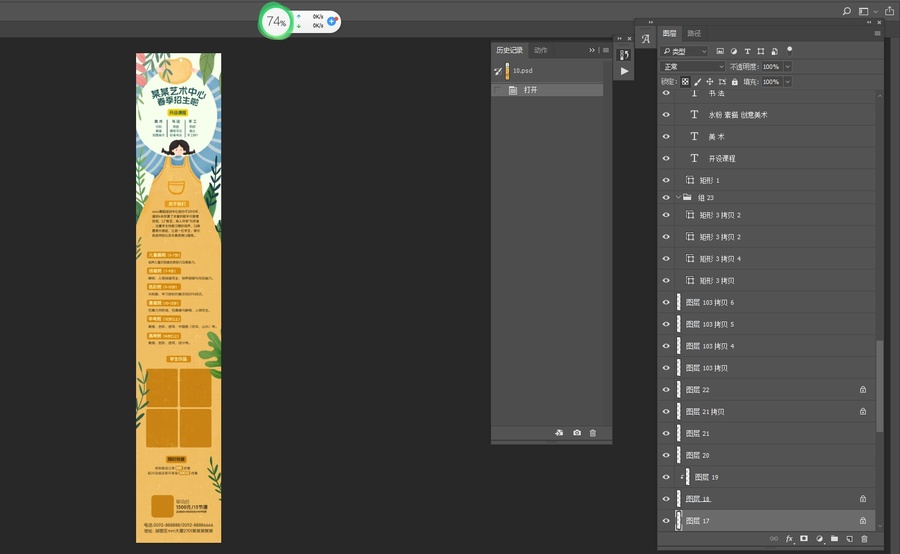This screenshot has width=900, height=554.
Task: Toggle the layer filter on/off switch
Action: (x=789, y=50)
